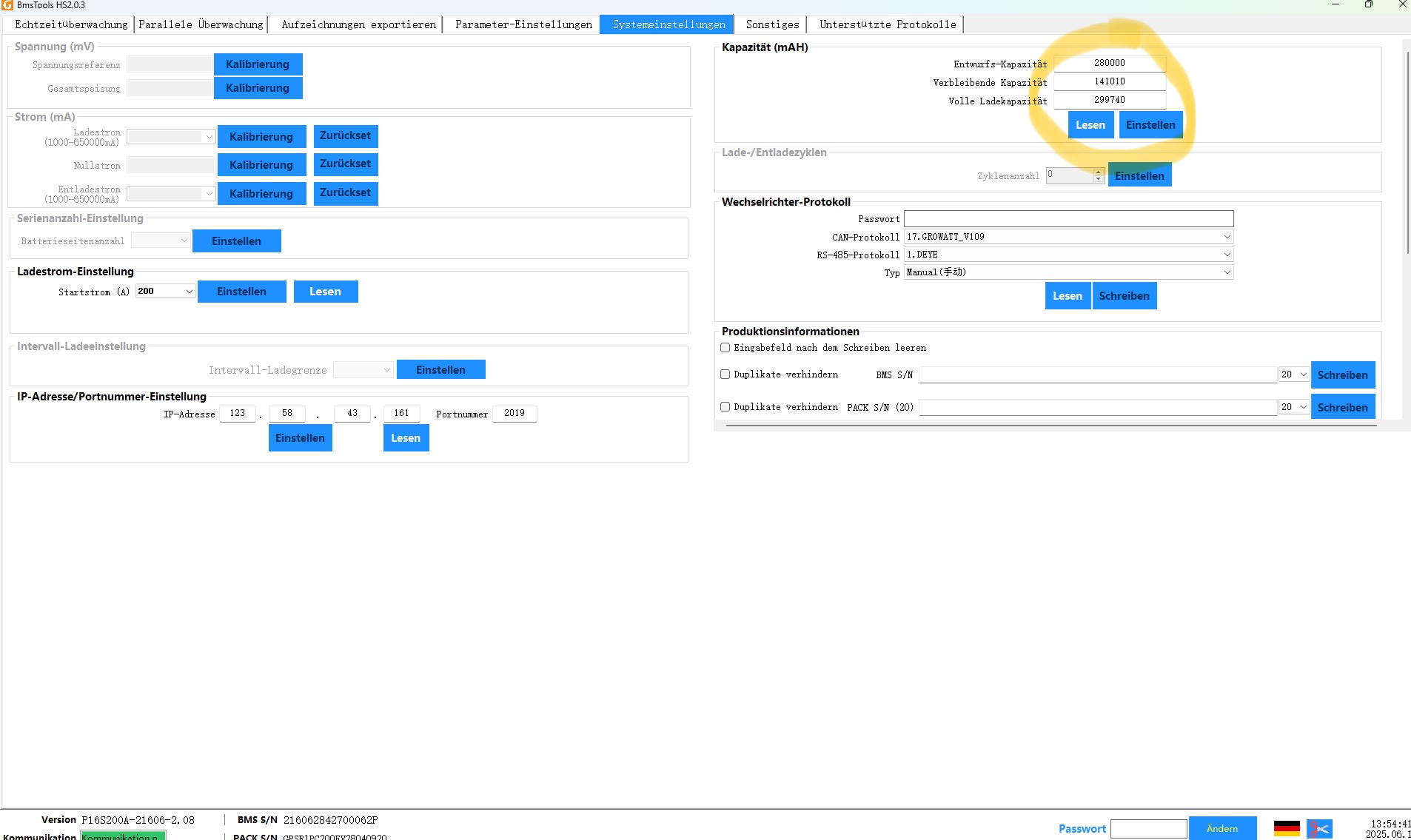Click Schreiben in Wechselrichter-Protokoll section
This screenshot has width=1411, height=840.
pos(1124,296)
